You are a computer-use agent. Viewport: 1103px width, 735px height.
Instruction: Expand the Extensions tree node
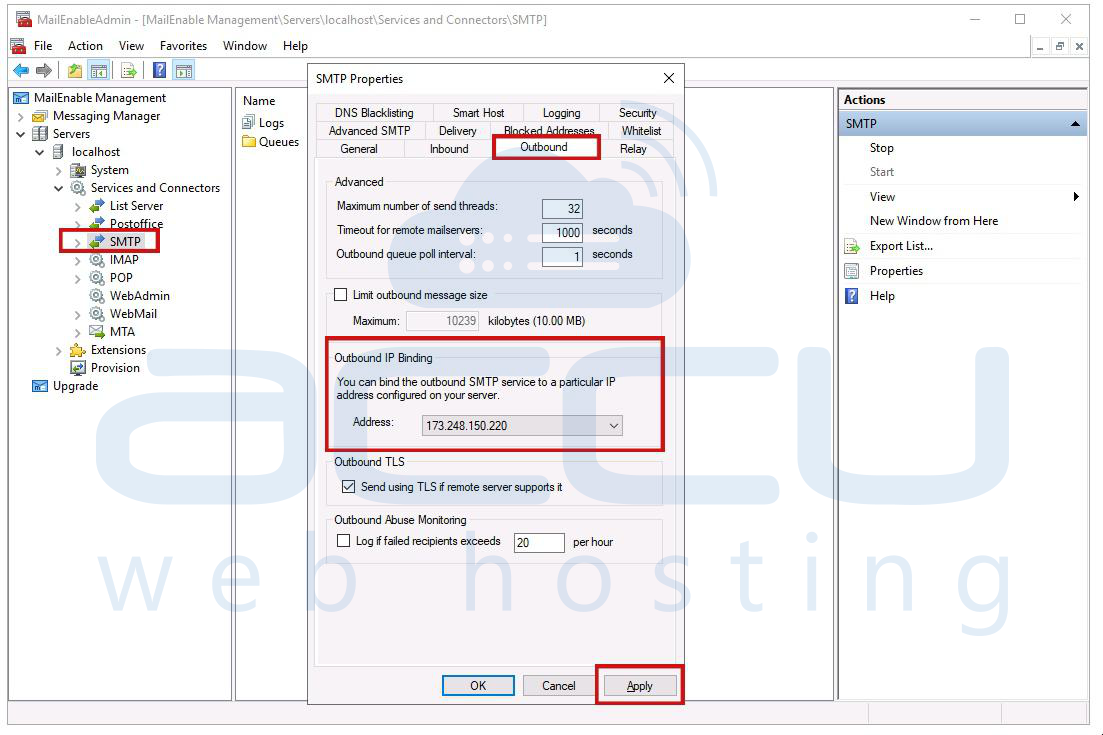coord(58,350)
